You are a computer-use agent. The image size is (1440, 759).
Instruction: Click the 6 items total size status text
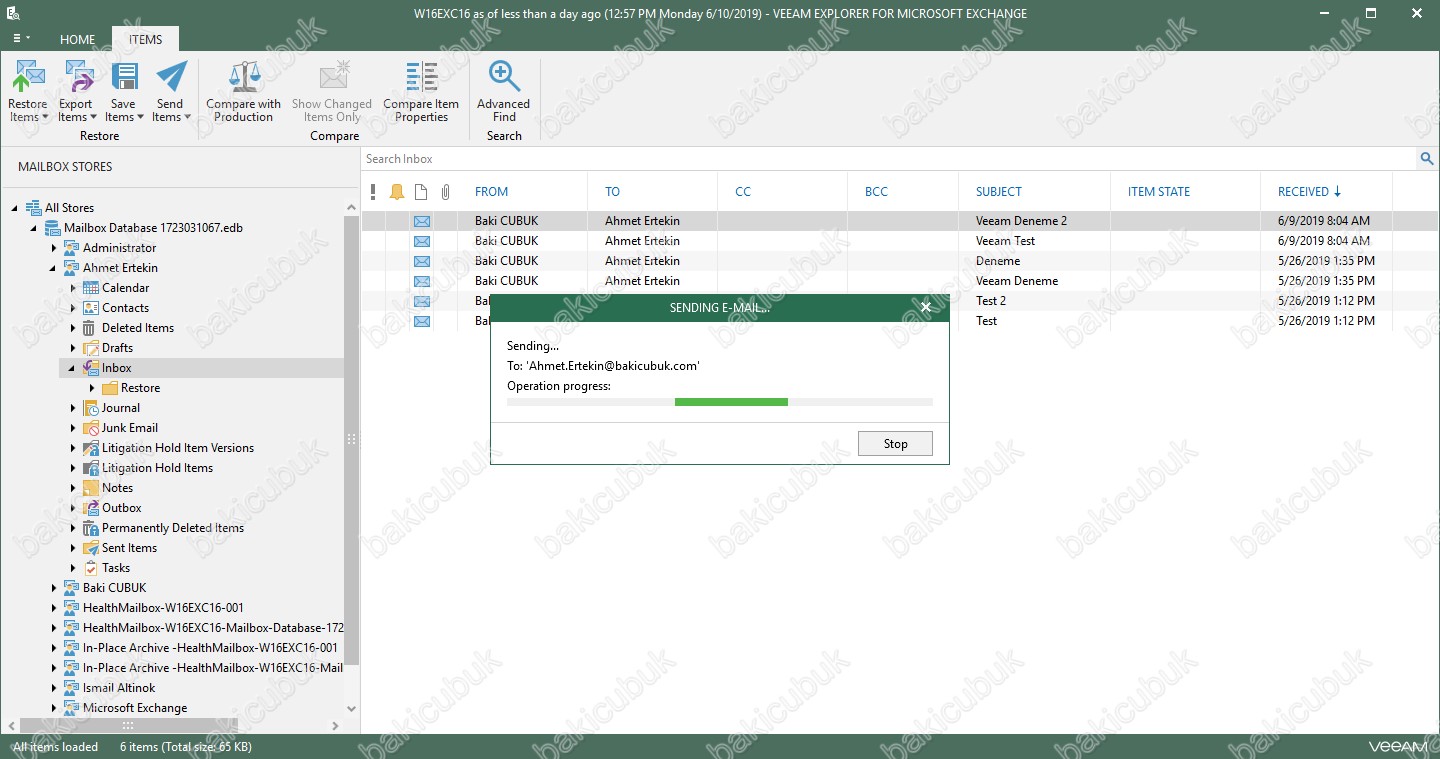pos(186,747)
